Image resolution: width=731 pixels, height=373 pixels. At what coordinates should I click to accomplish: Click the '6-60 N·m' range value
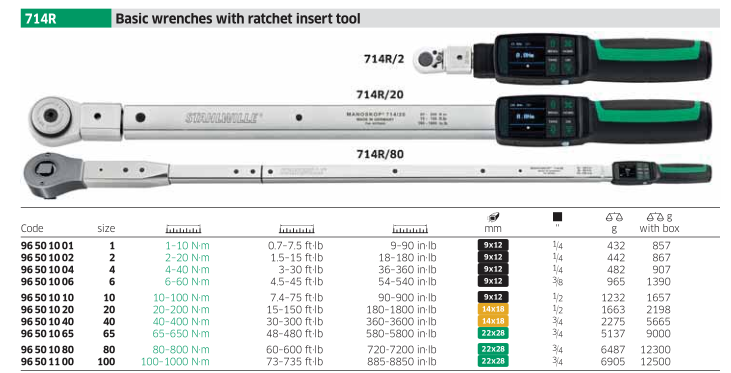pyautogui.click(x=187, y=282)
